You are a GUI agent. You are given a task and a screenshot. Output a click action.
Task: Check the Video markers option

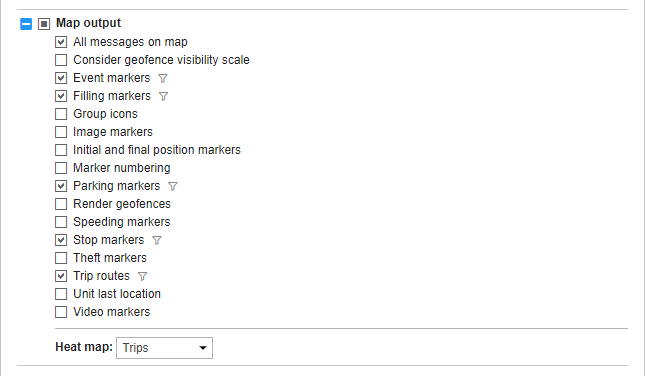coord(61,312)
